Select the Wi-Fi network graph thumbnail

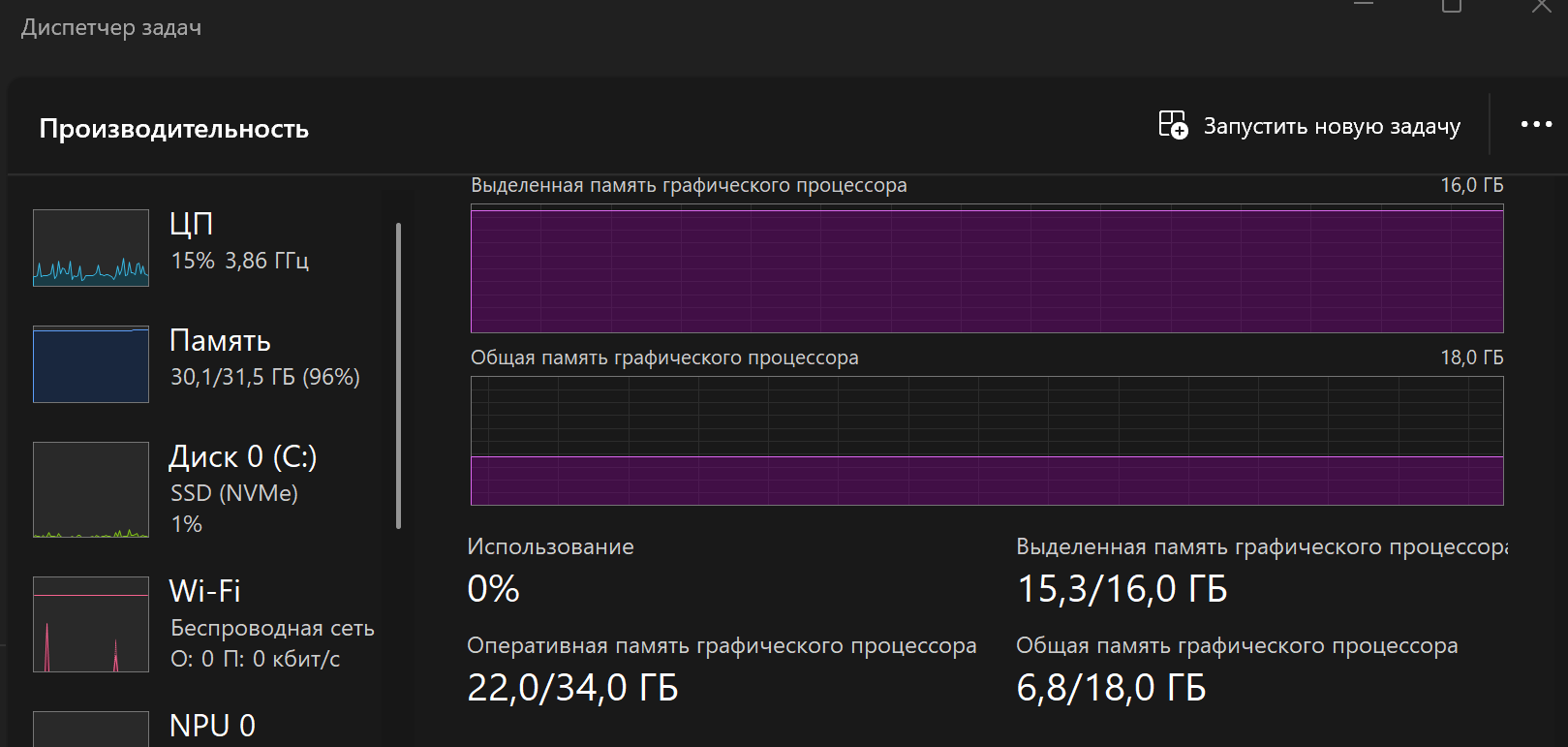[91, 624]
